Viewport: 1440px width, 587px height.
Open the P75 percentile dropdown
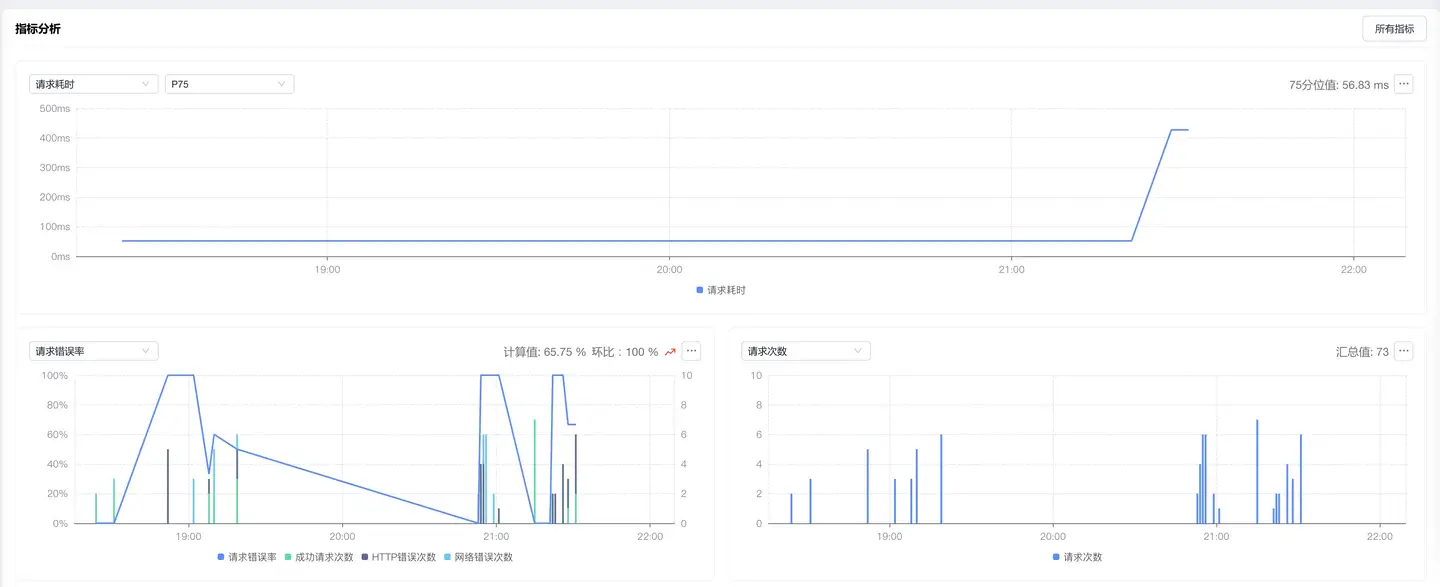(x=229, y=84)
